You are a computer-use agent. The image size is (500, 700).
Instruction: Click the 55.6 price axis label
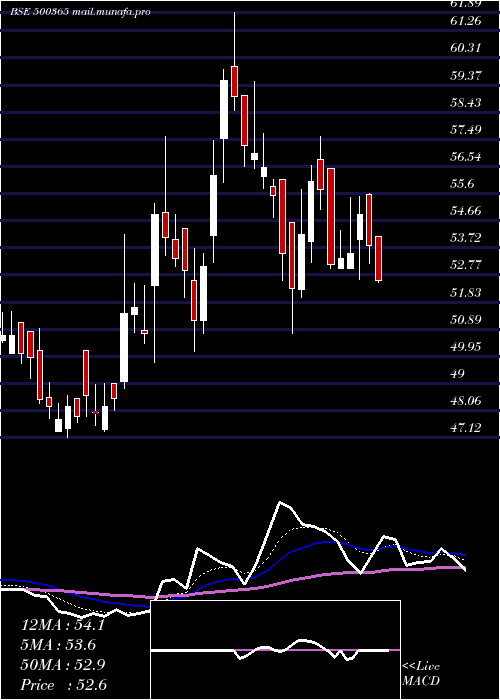[x=462, y=184]
